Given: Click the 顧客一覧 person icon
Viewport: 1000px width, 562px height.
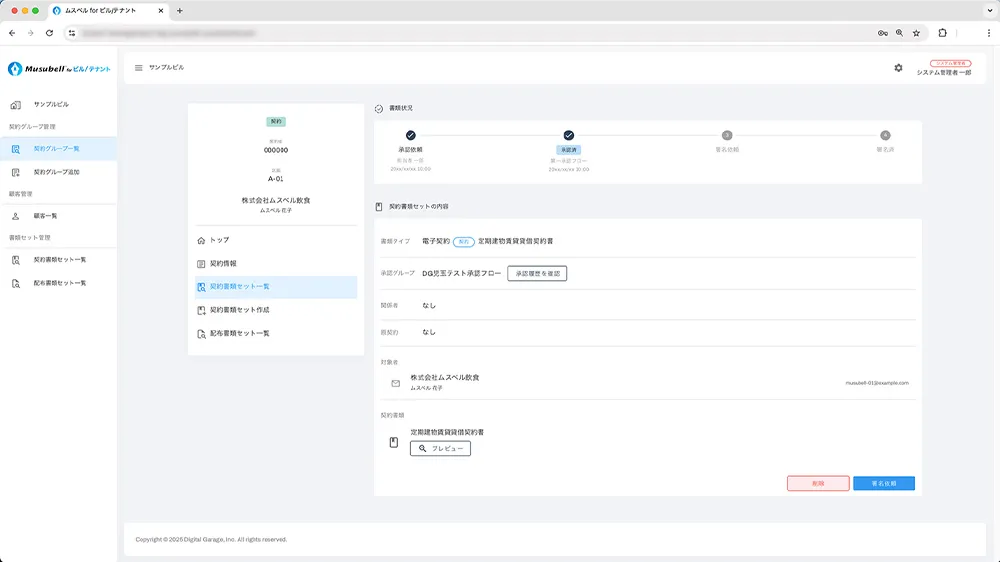Looking at the screenshot, I should coord(15,216).
